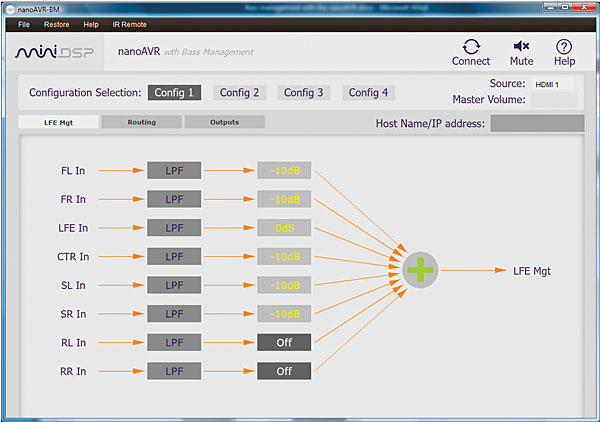Open the RL In LPF block
The height and width of the screenshot is (422, 600).
tap(174, 343)
